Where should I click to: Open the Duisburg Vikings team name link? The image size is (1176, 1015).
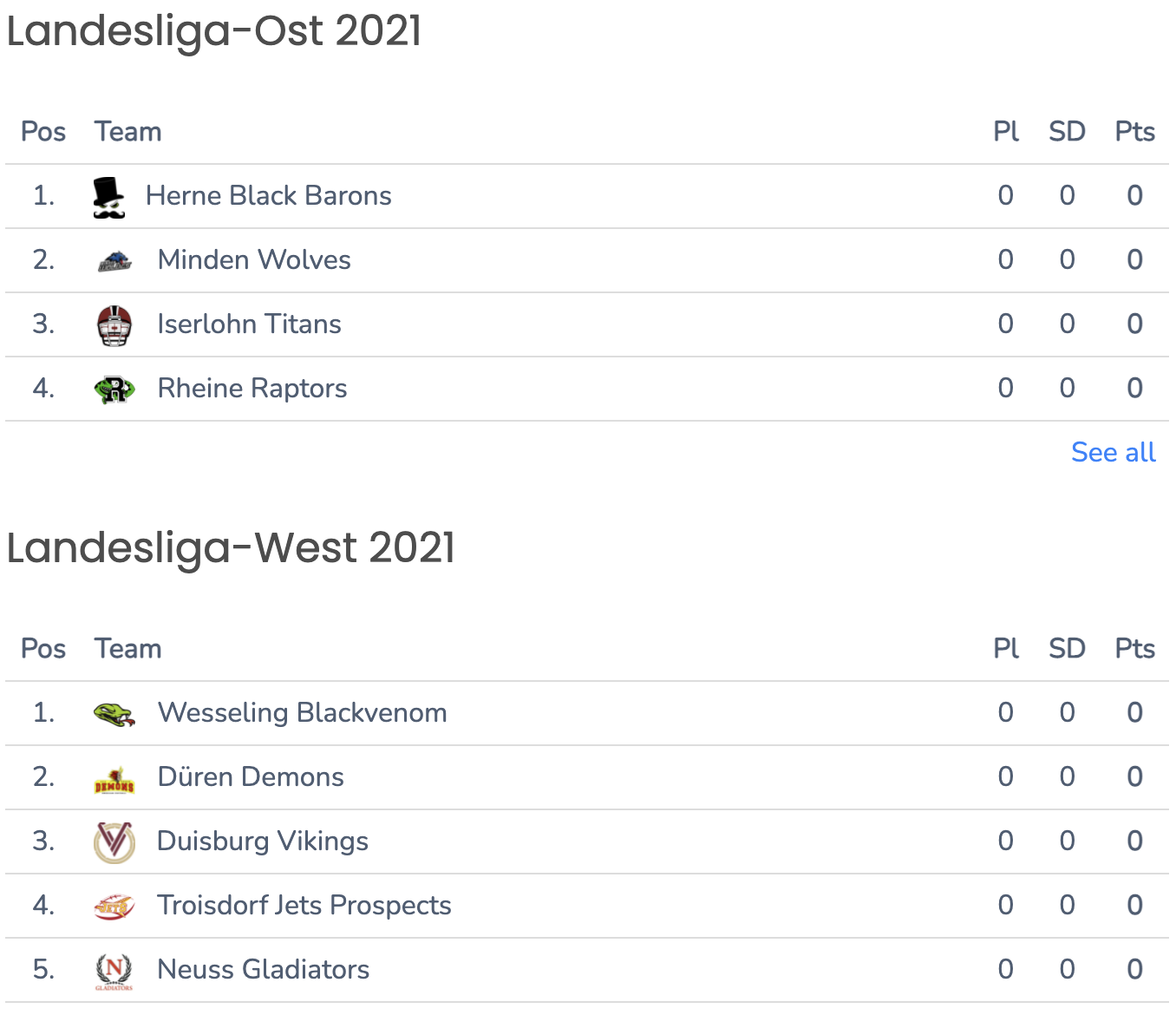[263, 841]
